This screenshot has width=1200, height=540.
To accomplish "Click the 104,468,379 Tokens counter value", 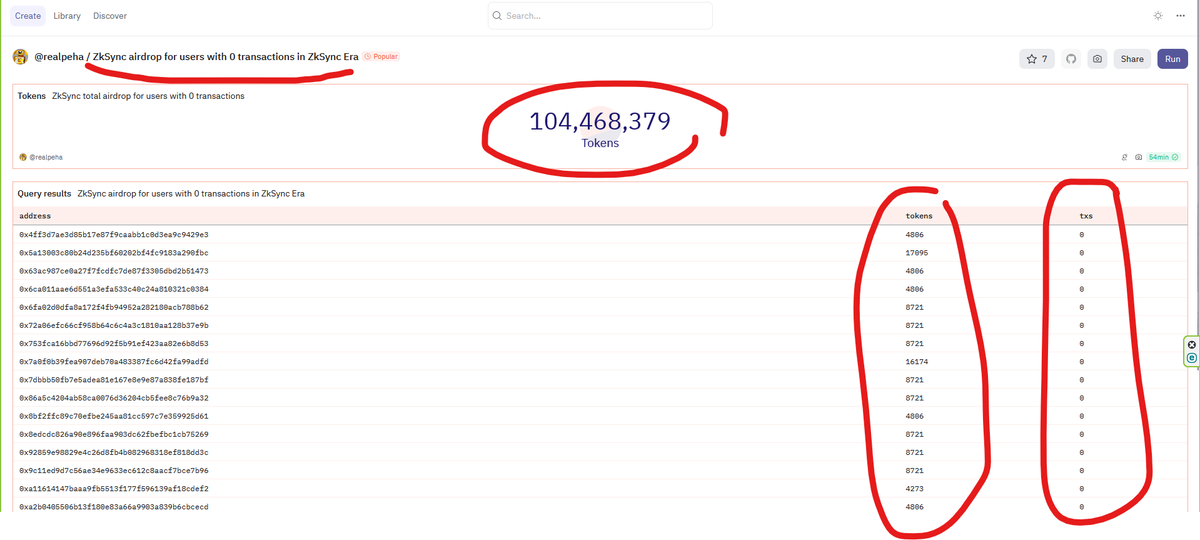I will (600, 122).
